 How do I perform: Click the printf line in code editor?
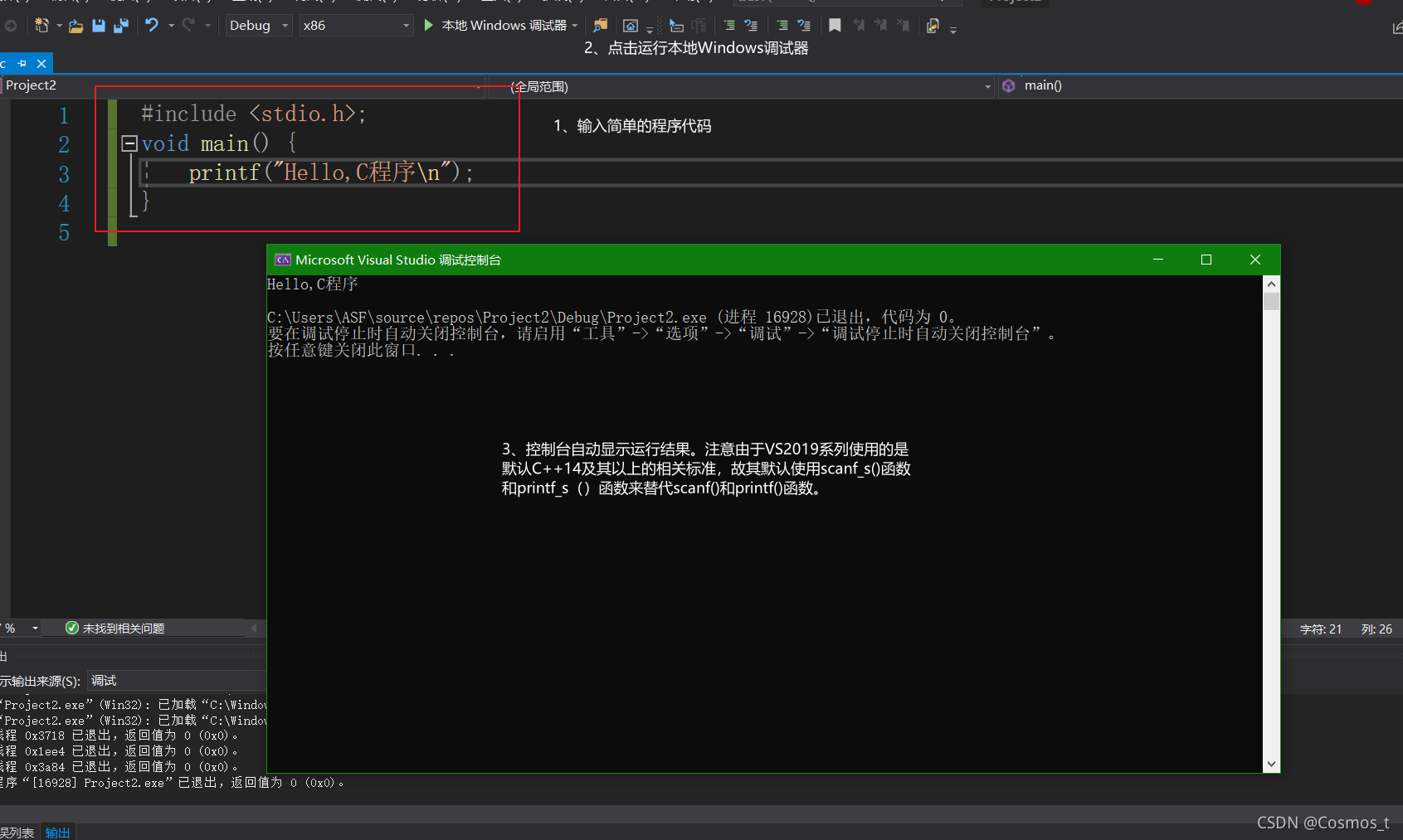[x=331, y=172]
